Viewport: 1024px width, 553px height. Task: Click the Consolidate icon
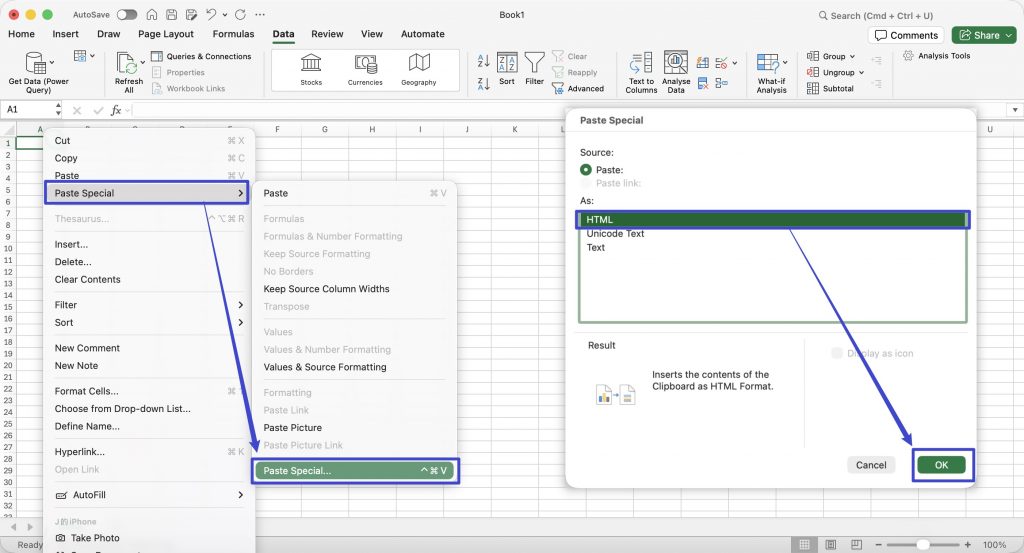pyautogui.click(x=722, y=83)
